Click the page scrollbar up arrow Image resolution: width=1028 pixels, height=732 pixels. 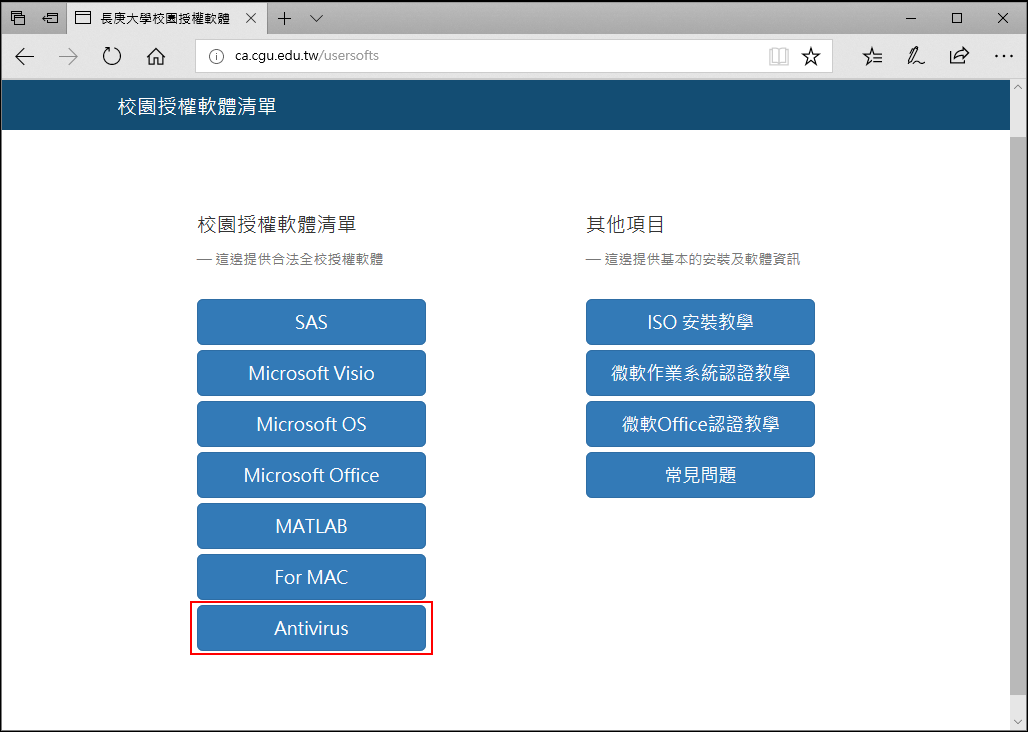point(1018,87)
